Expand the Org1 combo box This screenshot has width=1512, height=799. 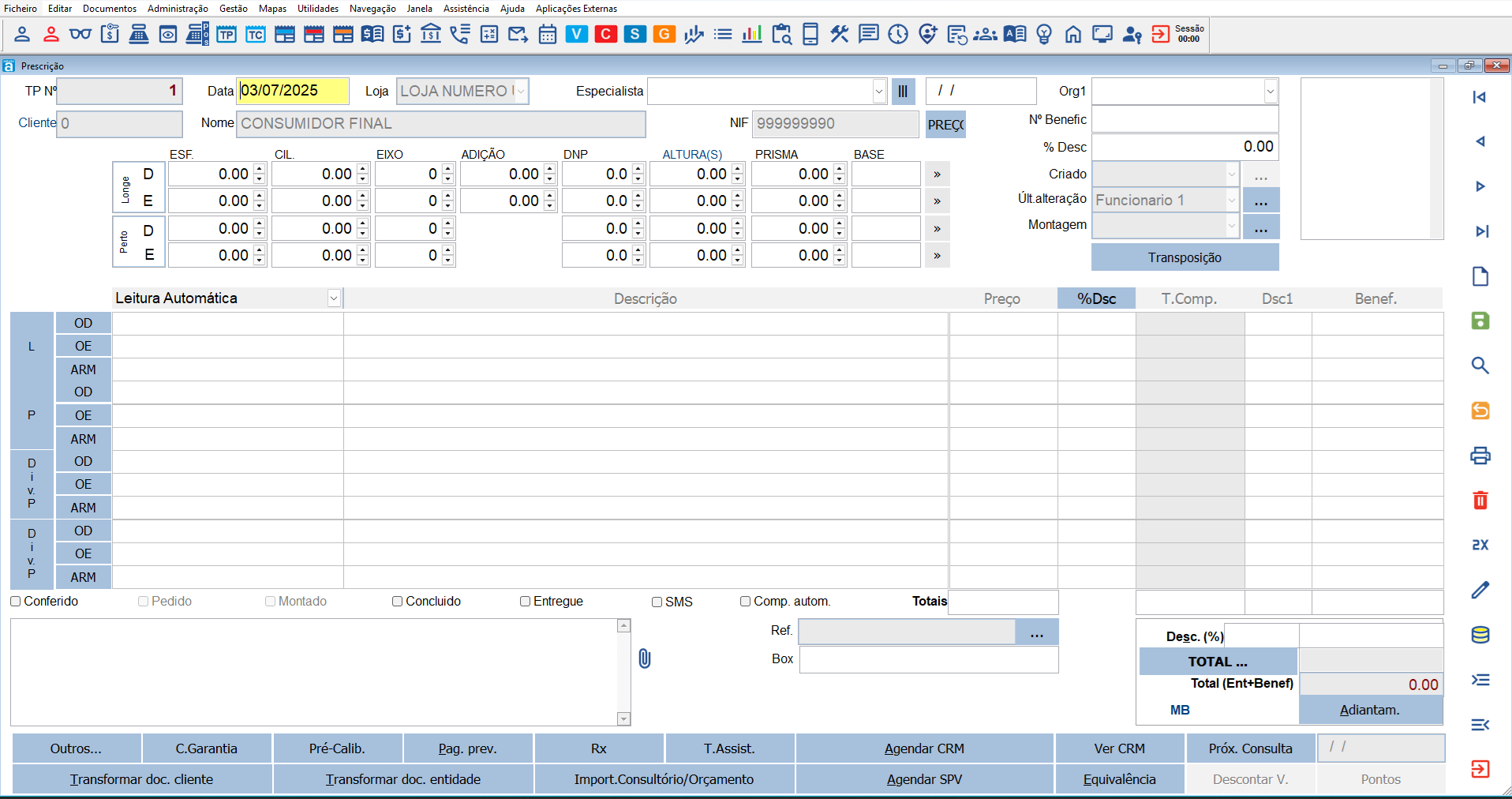point(1270,92)
